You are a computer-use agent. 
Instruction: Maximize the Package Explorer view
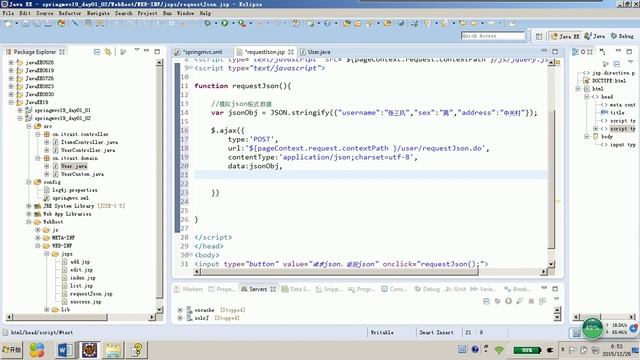(157, 51)
